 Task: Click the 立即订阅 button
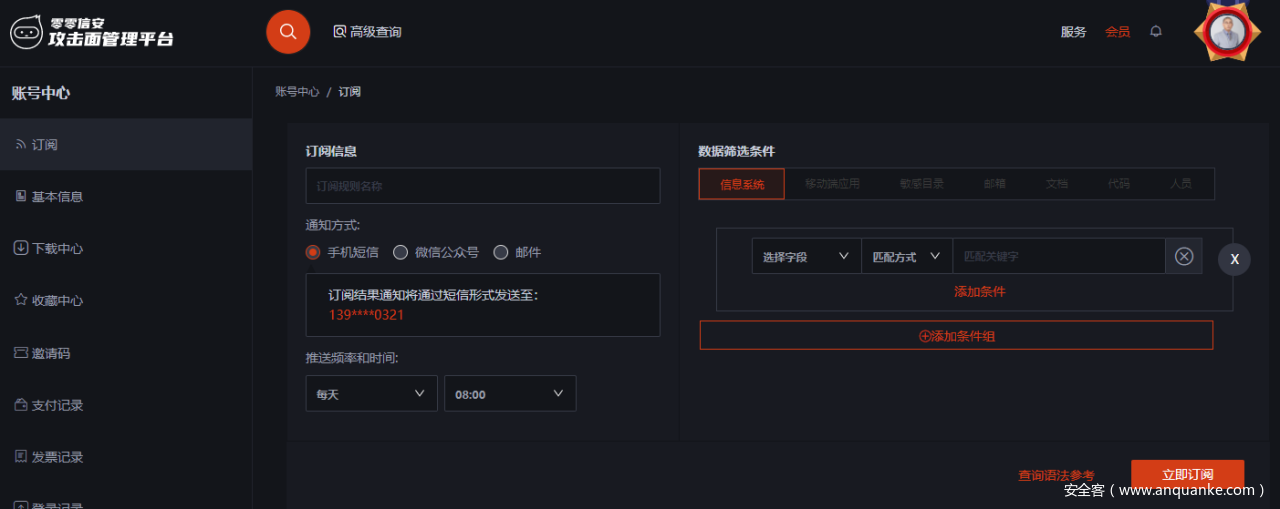point(1187,474)
